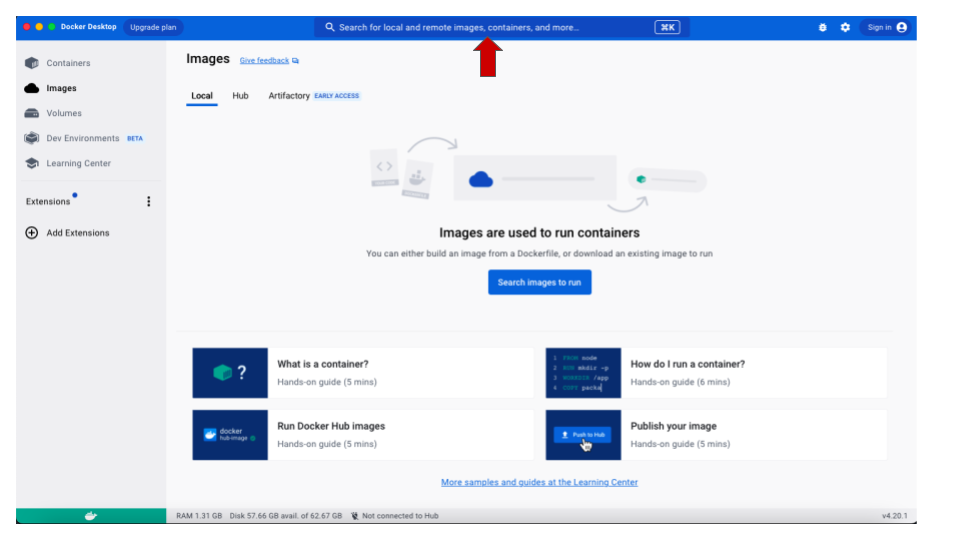This screenshot has height=540, width=960.
Task: Click the Extensions heading
Action: pyautogui.click(x=48, y=201)
